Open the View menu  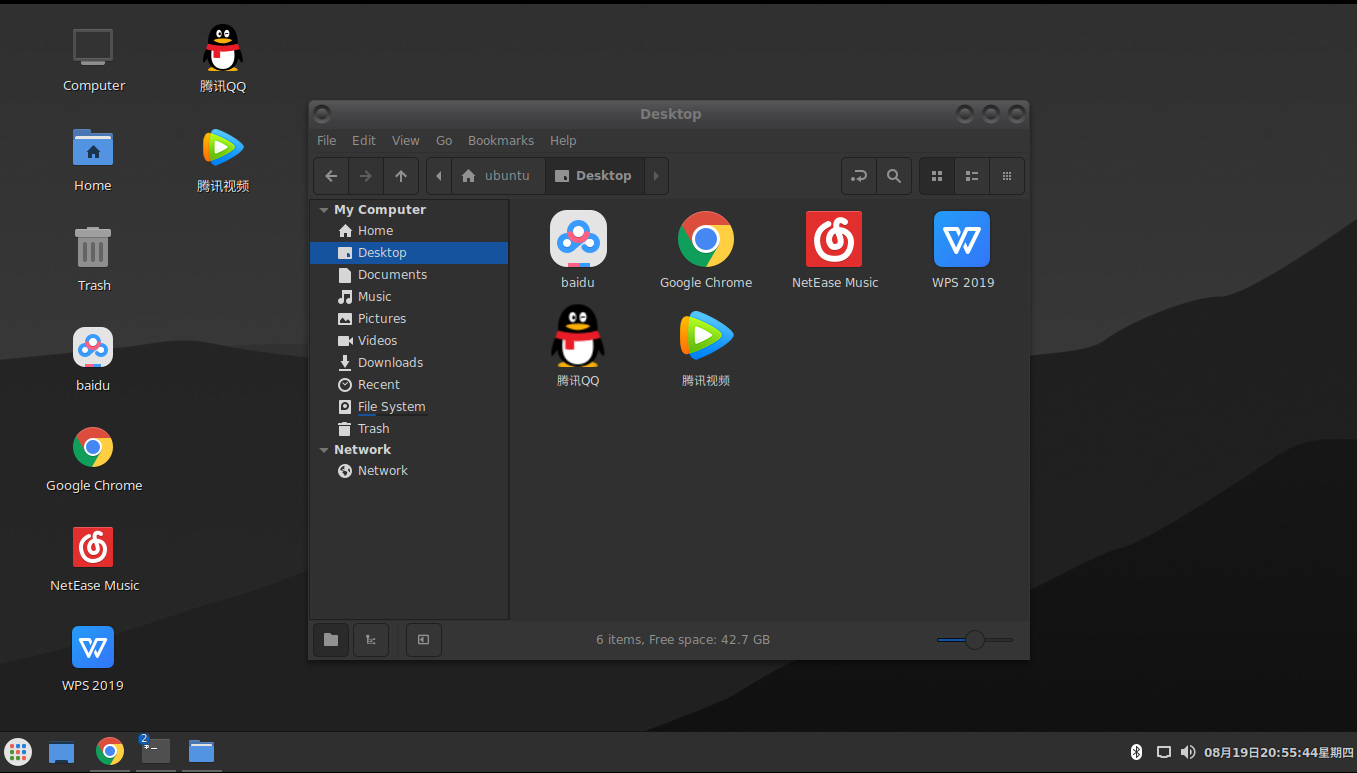pyautogui.click(x=406, y=141)
